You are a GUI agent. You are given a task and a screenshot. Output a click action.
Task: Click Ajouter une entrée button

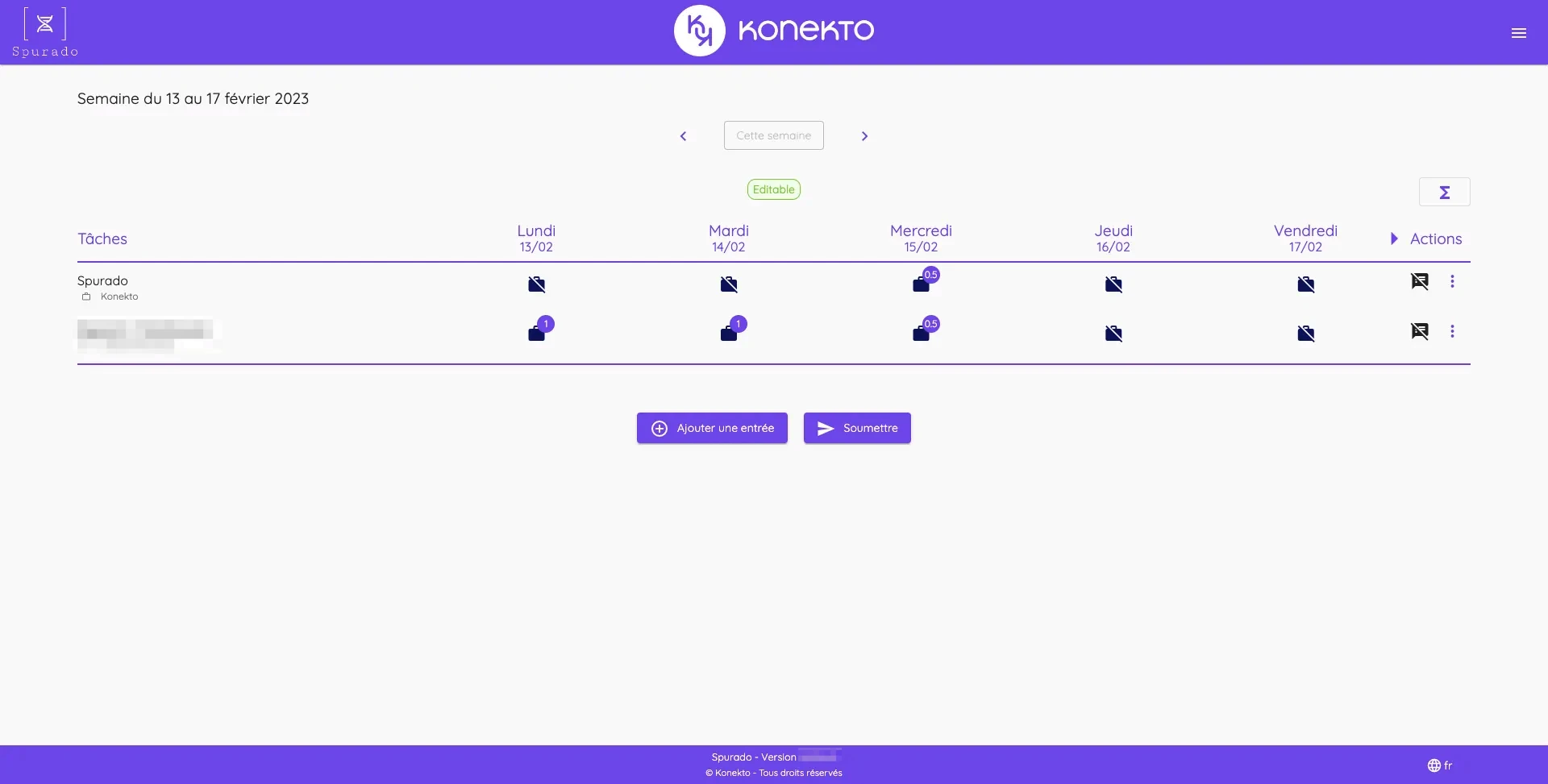pyautogui.click(x=712, y=428)
